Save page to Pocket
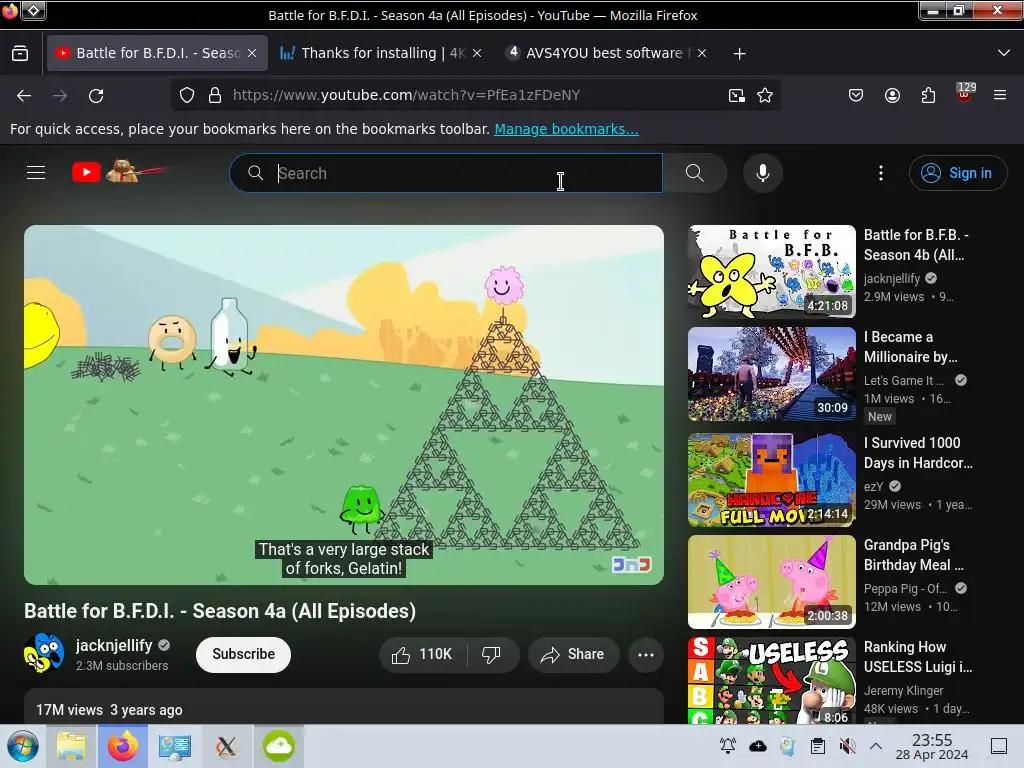 (x=856, y=95)
